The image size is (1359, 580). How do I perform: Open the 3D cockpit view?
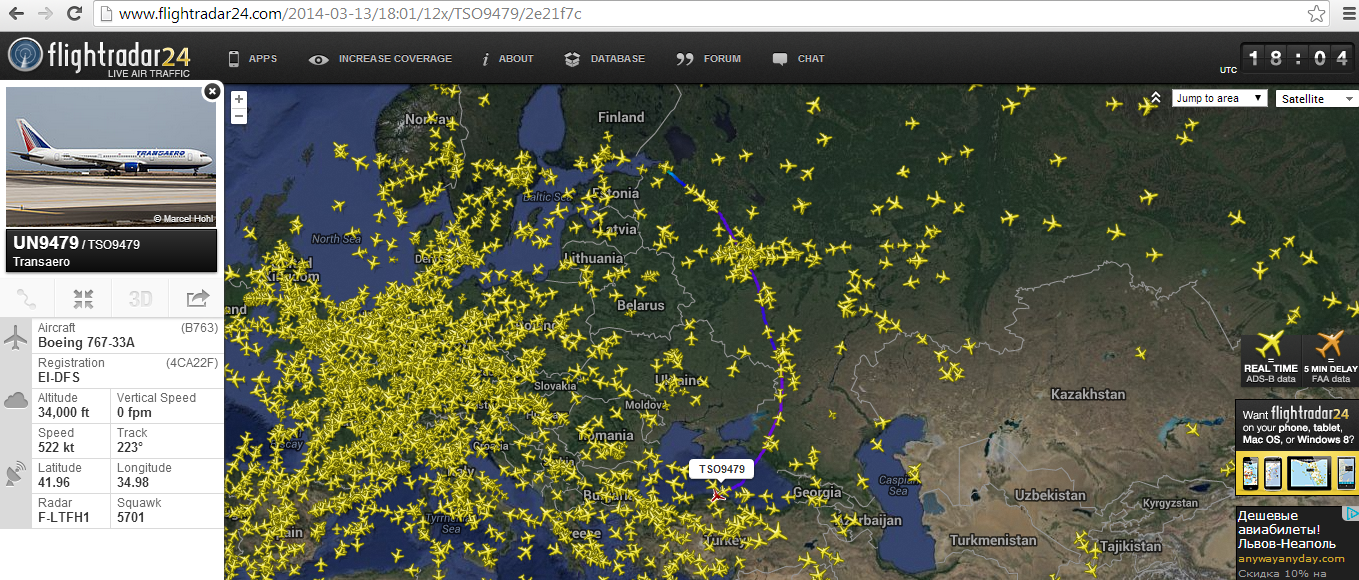[140, 298]
